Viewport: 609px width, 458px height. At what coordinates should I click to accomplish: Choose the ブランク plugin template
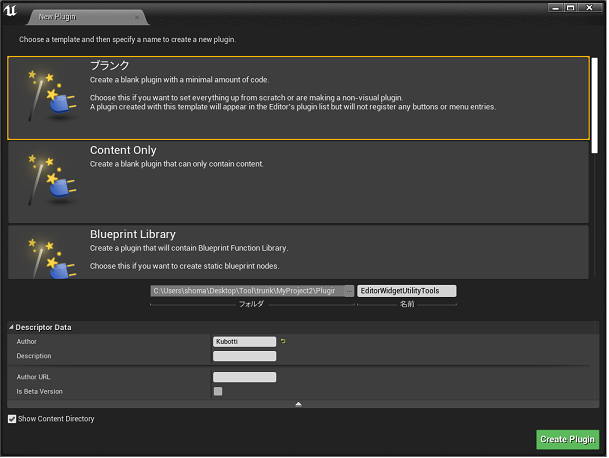point(299,98)
